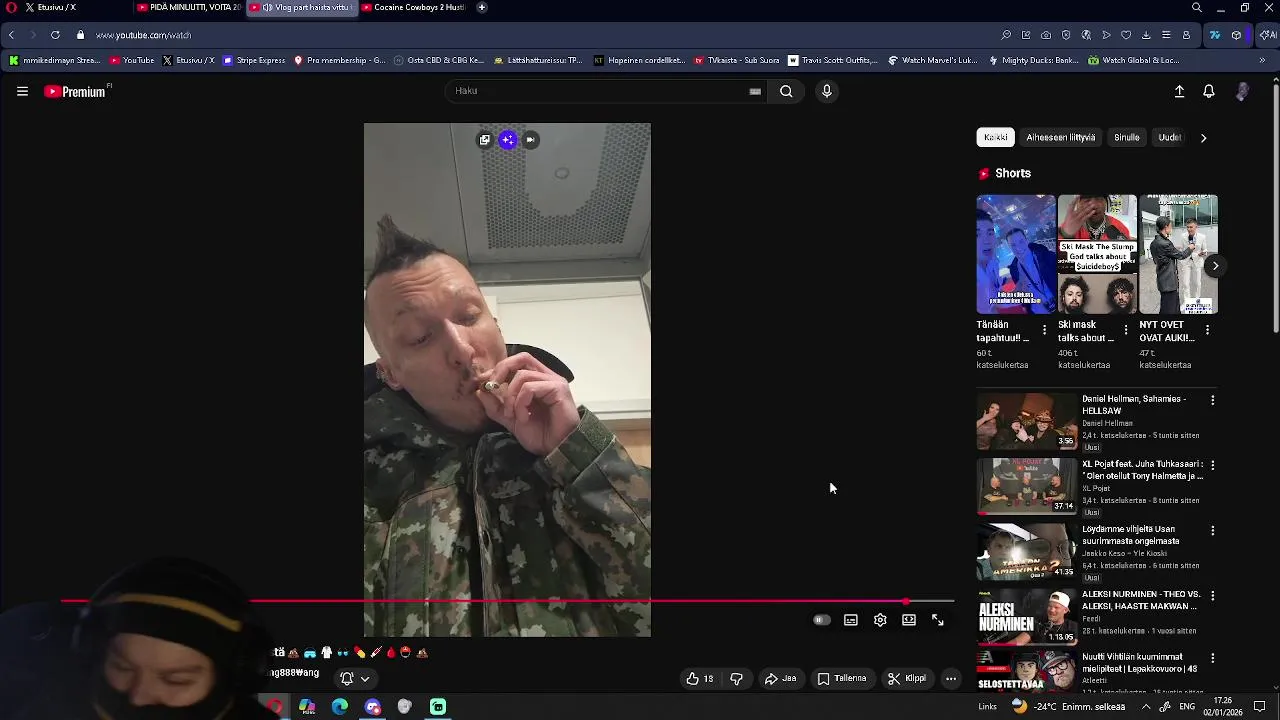Open the YouTube guide hamburger menu
Image resolution: width=1280 pixels, height=720 pixels.
(x=22, y=91)
